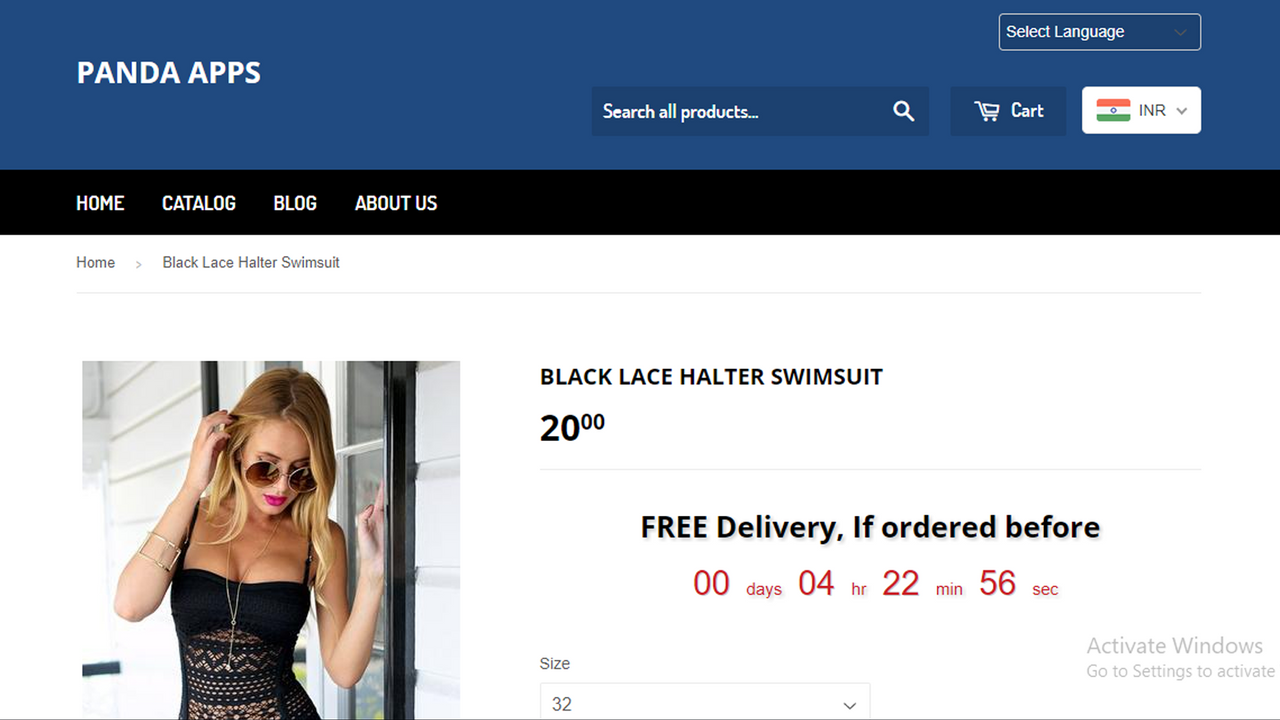Image resolution: width=1280 pixels, height=720 pixels.
Task: Click the product price 20.00
Action: pyautogui.click(x=572, y=427)
